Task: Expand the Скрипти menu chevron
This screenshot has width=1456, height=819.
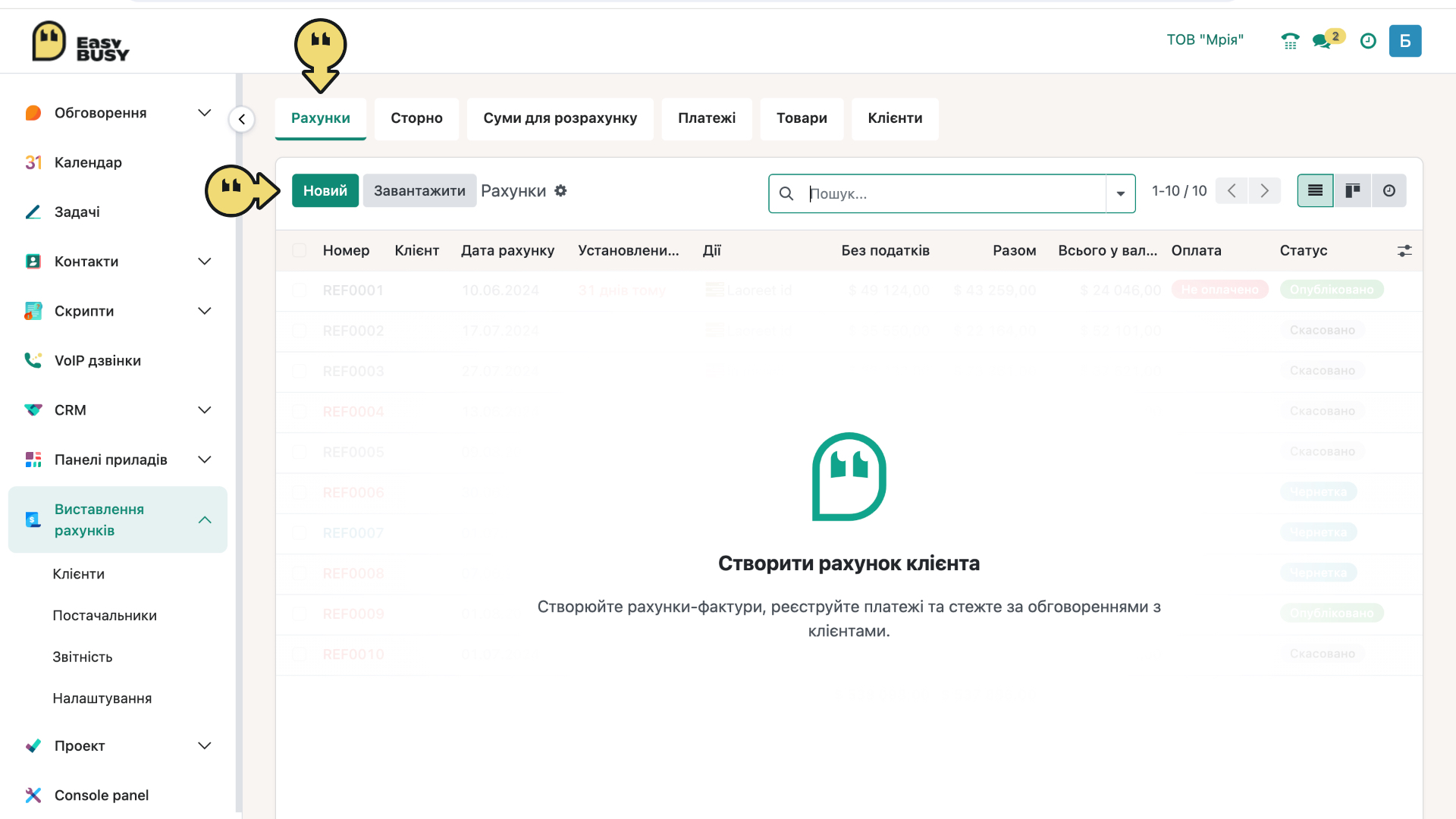Action: point(205,311)
